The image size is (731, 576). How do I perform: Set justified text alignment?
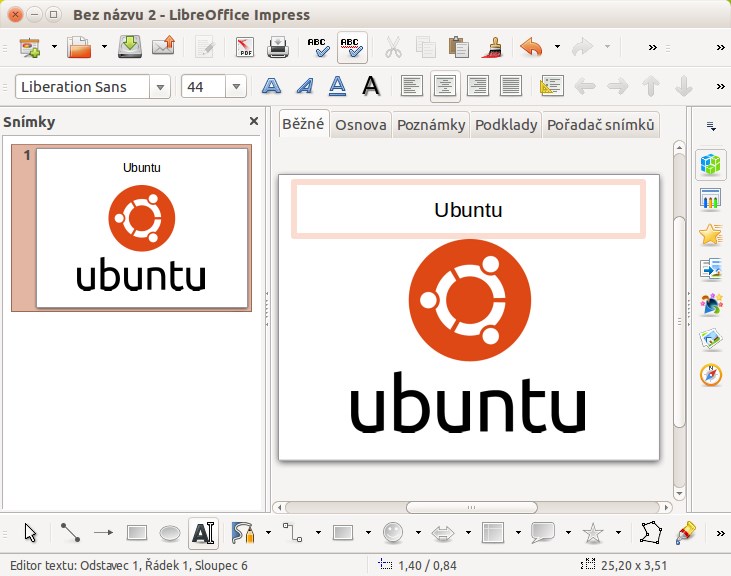click(511, 86)
